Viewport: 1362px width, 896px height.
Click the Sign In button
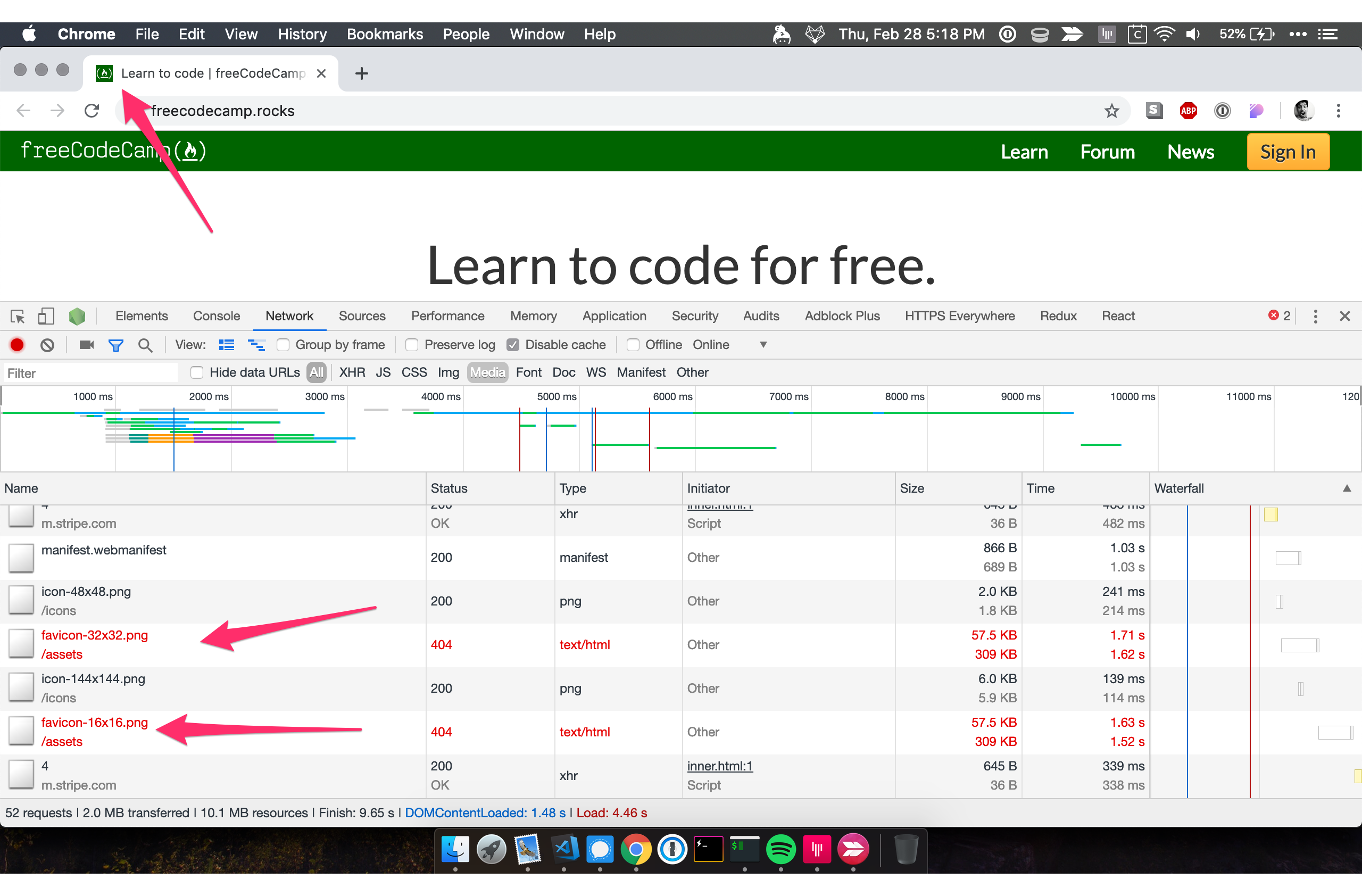coord(1288,152)
